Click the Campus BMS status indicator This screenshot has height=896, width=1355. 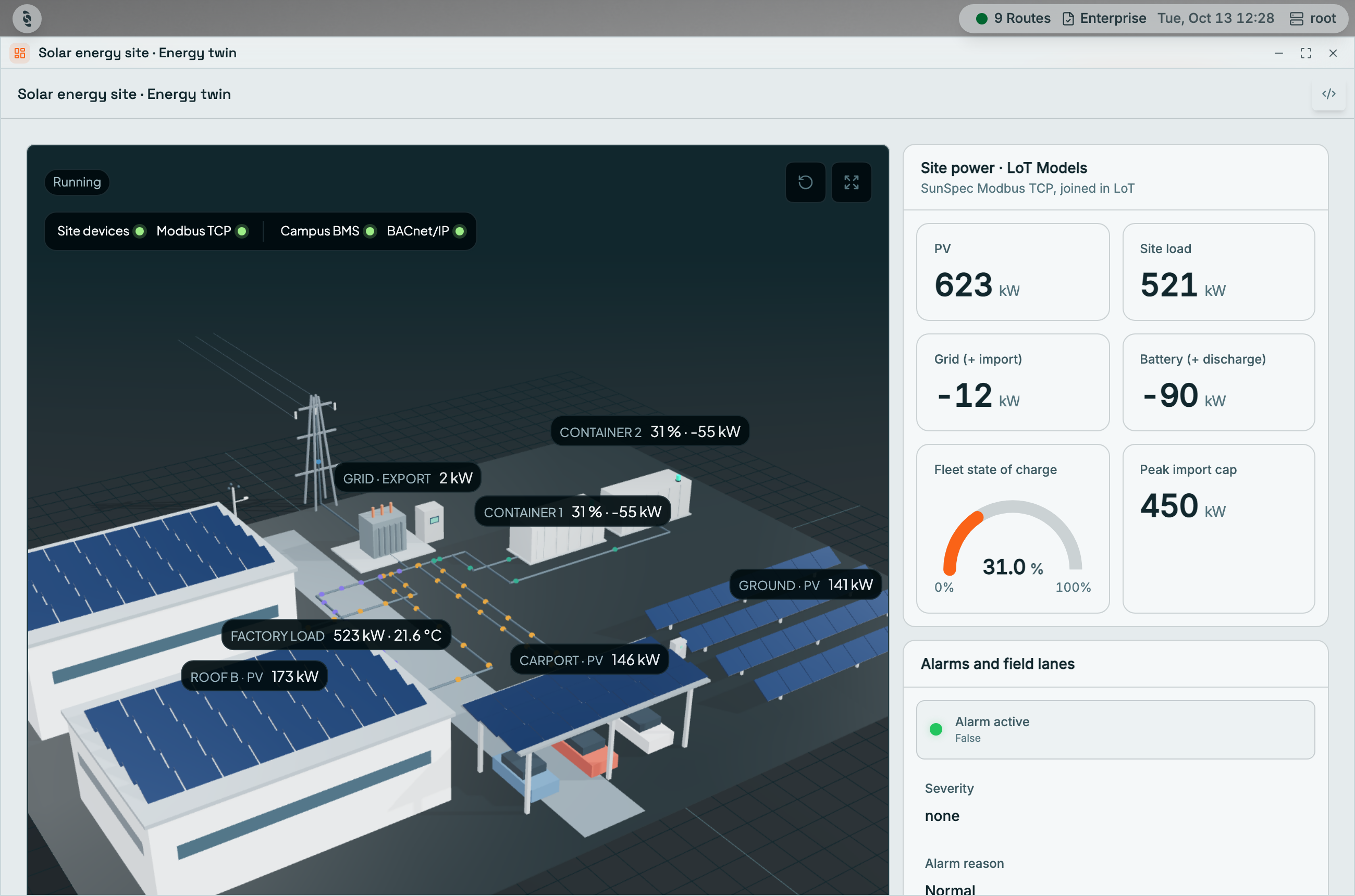click(370, 231)
